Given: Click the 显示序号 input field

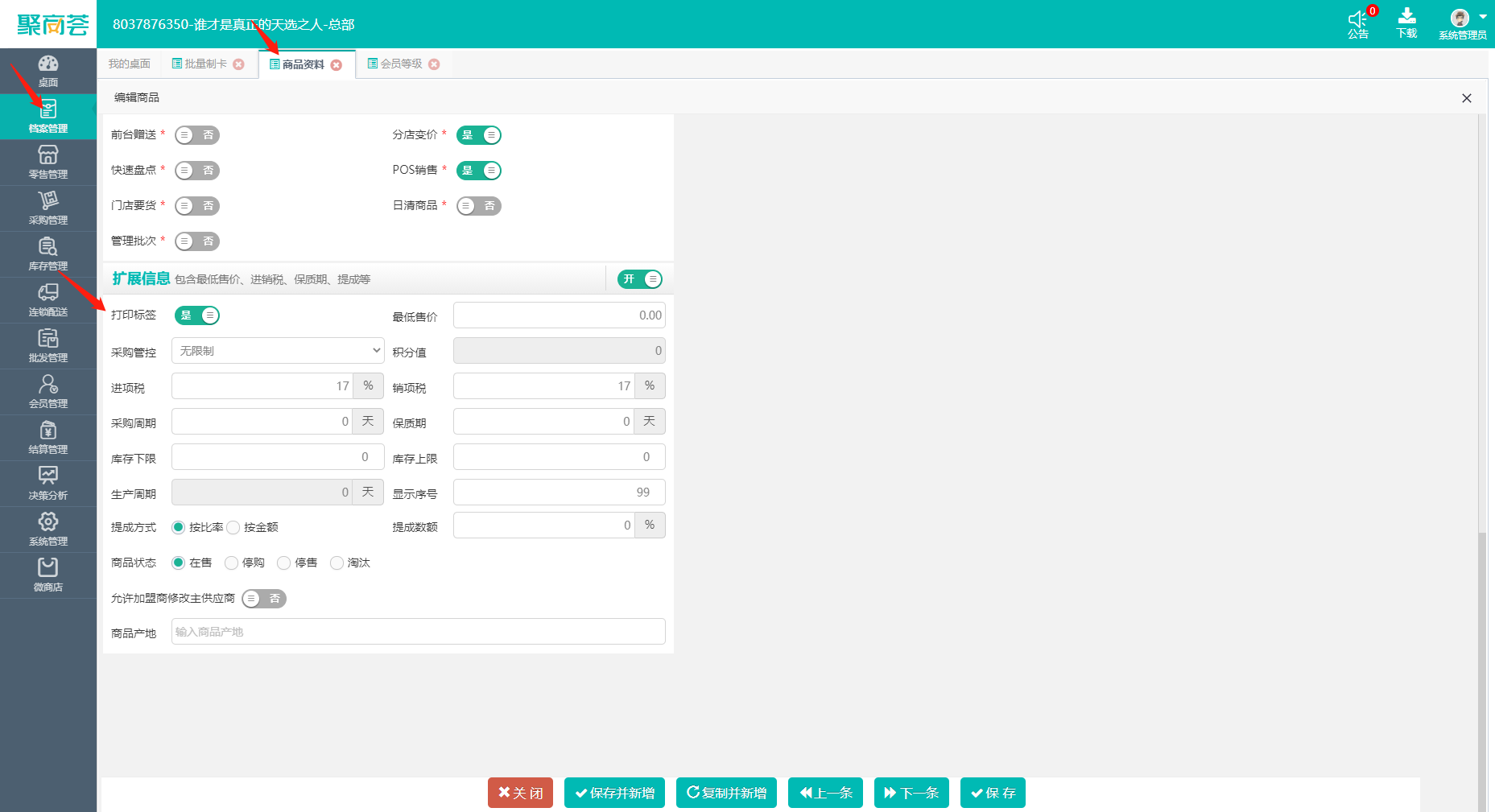Looking at the screenshot, I should coord(560,493).
